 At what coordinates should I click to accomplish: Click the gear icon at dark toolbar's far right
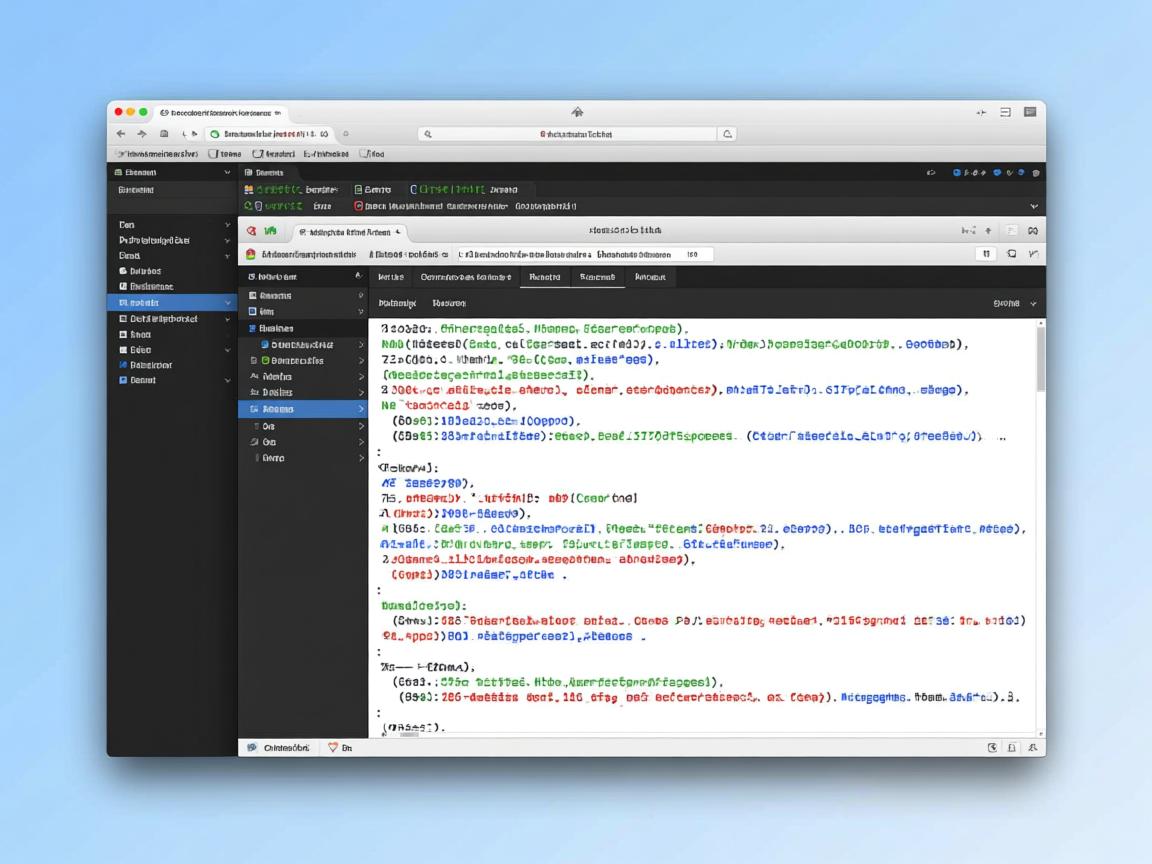tap(1036, 173)
